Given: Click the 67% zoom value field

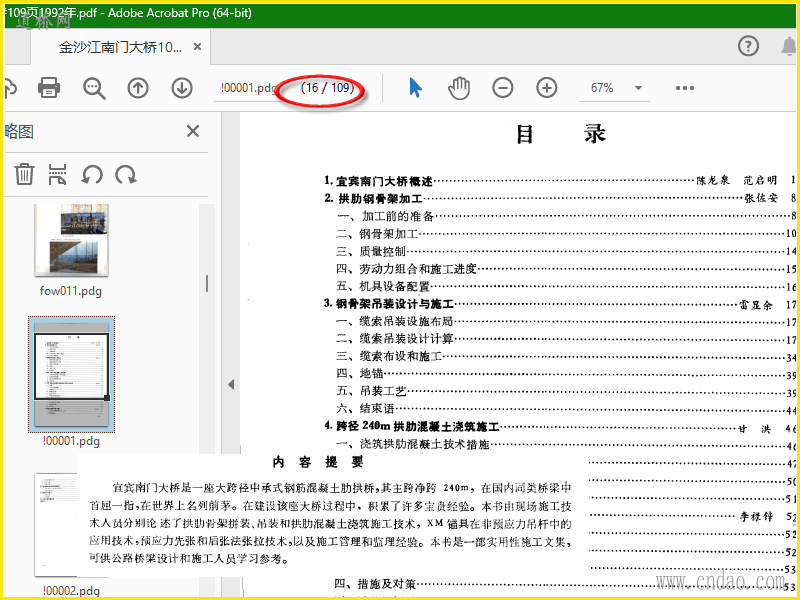Looking at the screenshot, I should (602, 88).
